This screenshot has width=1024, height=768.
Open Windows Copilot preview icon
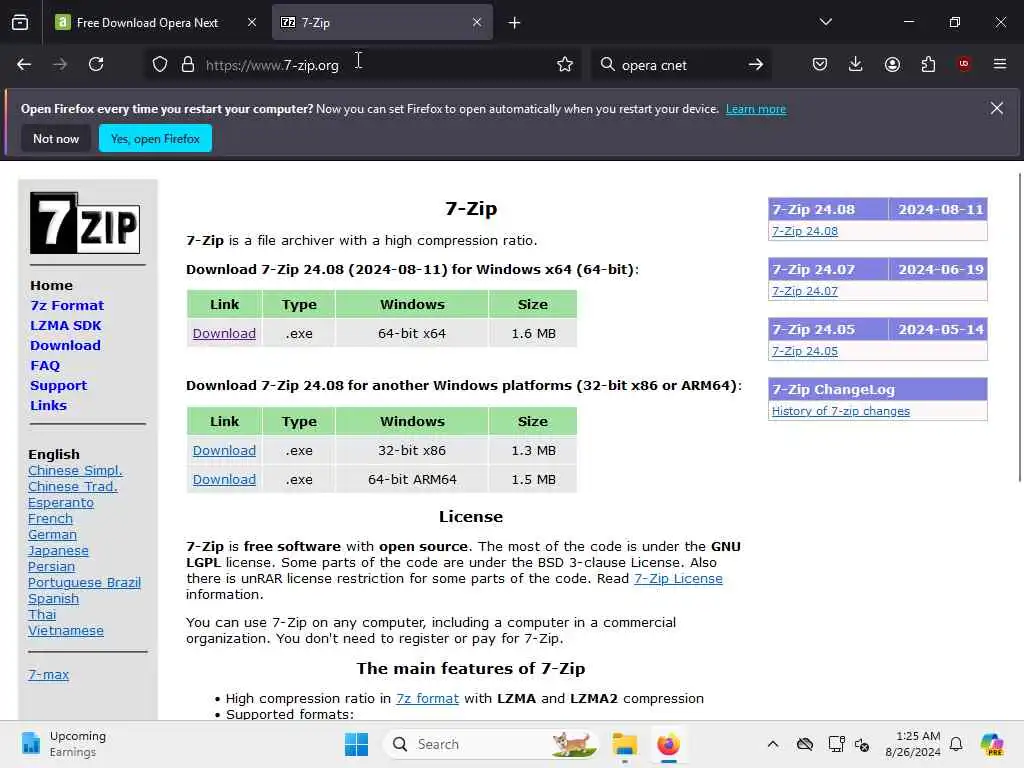pyautogui.click(x=992, y=744)
